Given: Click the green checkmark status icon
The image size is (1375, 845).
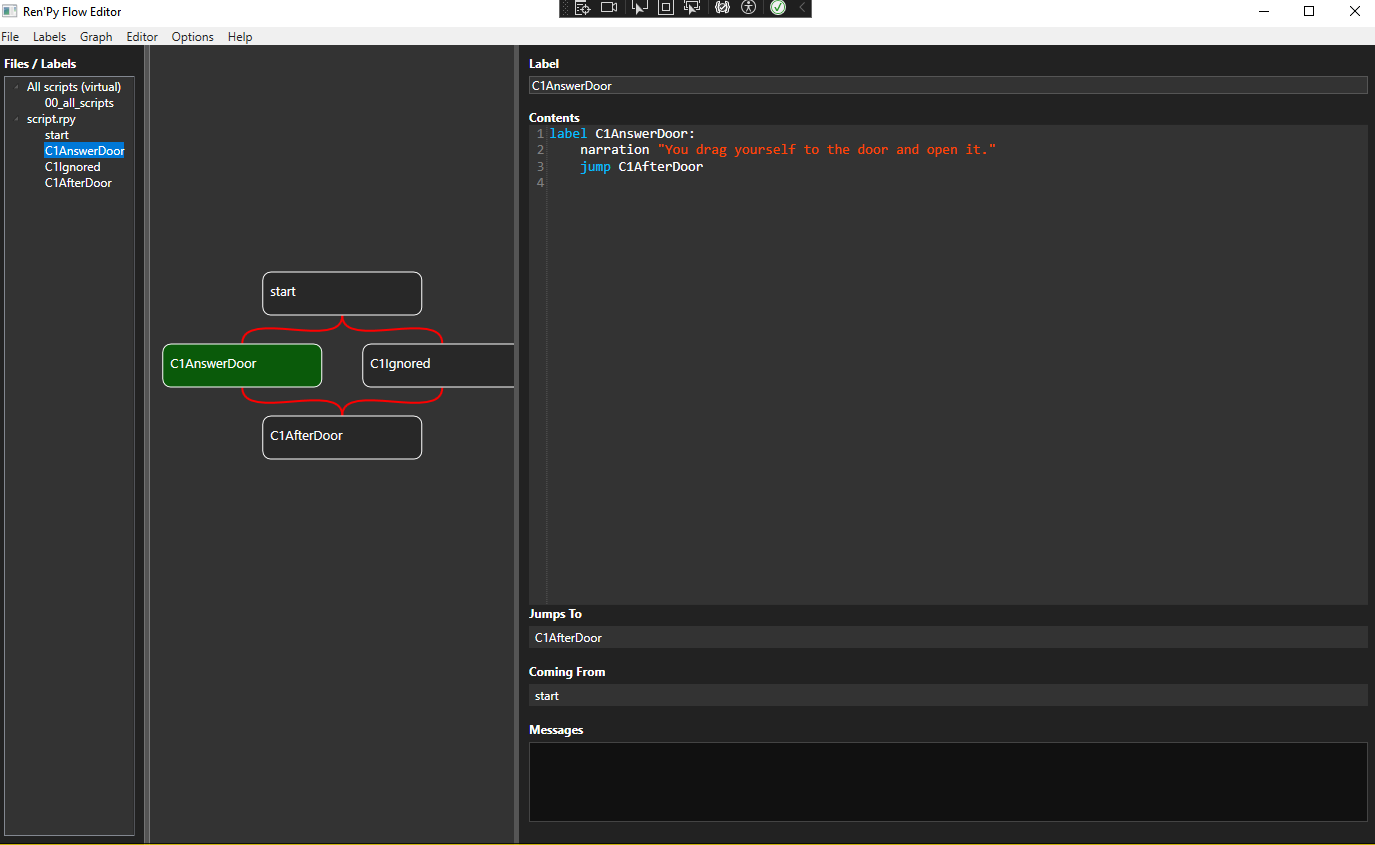Looking at the screenshot, I should [778, 8].
